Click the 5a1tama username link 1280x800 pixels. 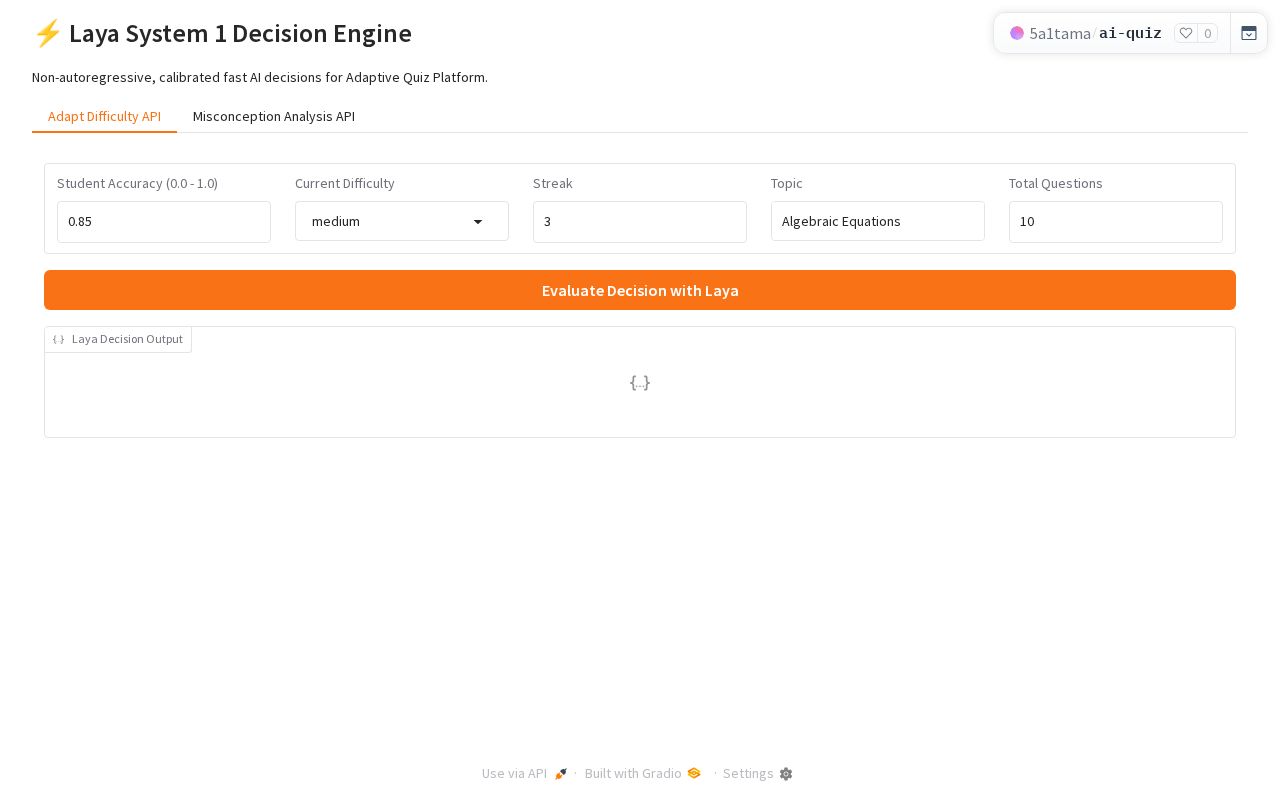pyautogui.click(x=1060, y=33)
